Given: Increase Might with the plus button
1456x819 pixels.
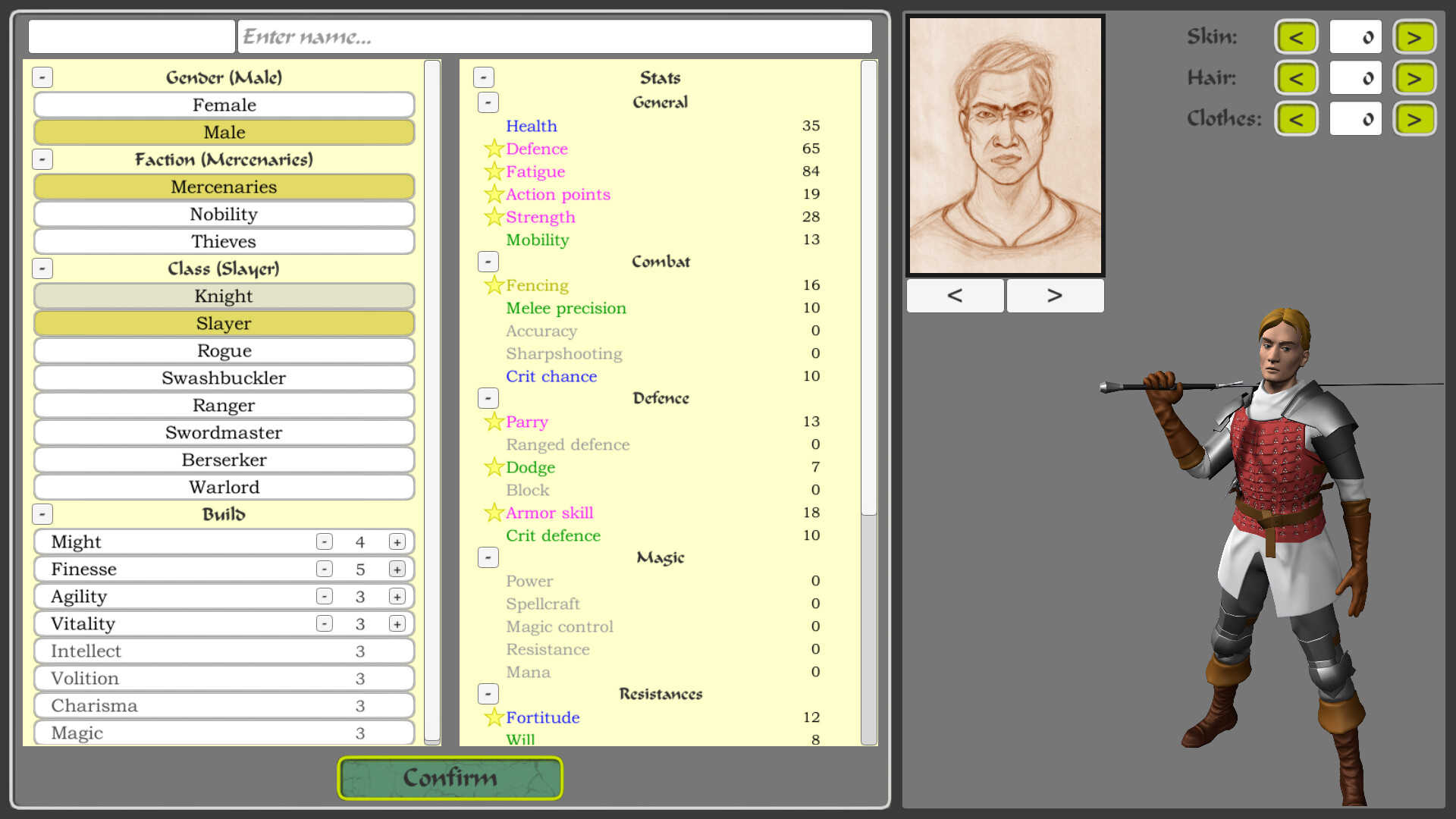Looking at the screenshot, I should [397, 542].
